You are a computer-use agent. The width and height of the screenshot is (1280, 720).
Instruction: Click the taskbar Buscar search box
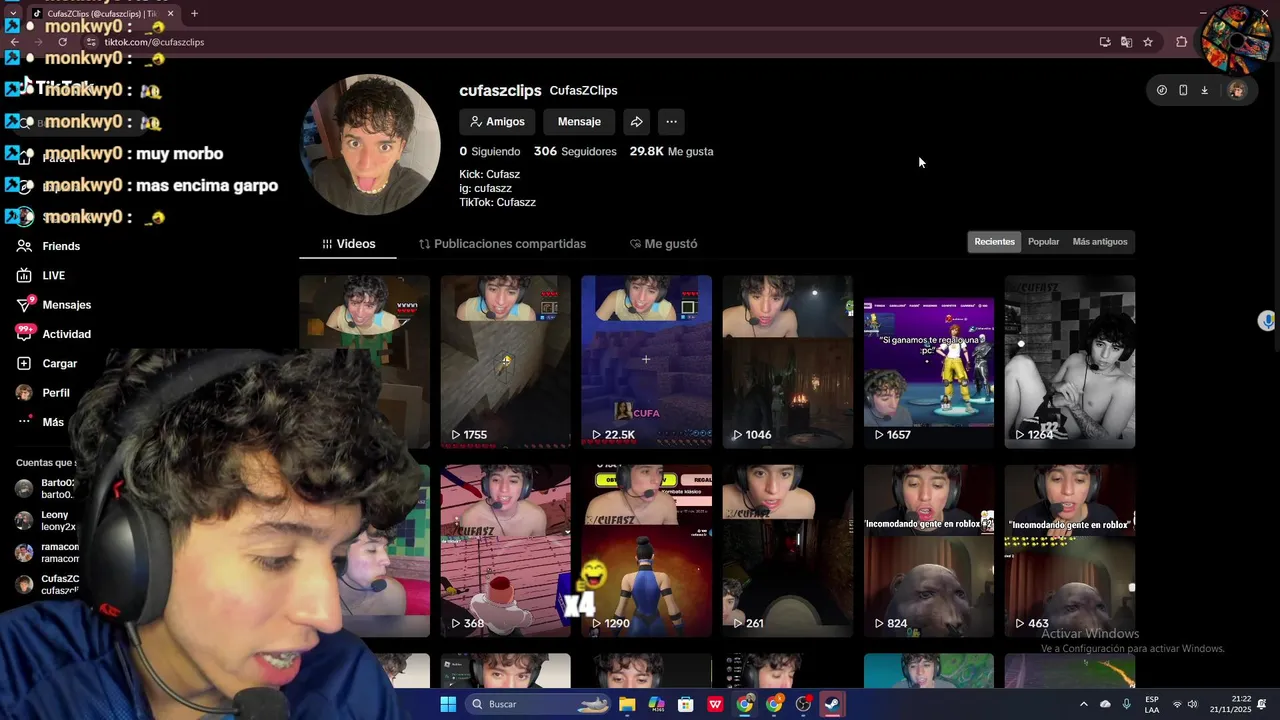[x=540, y=704]
